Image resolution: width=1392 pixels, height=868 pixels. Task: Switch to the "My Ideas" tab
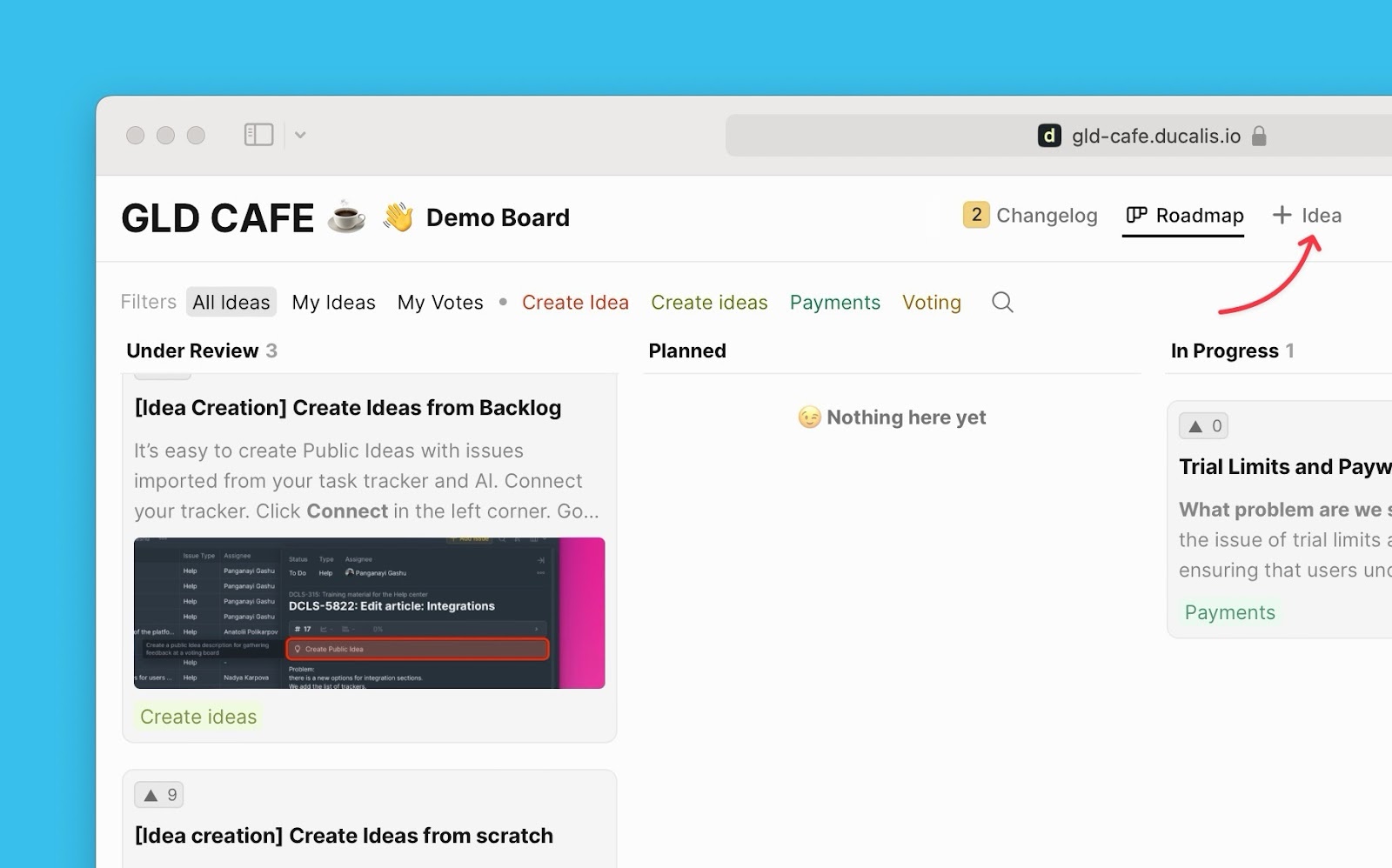tap(333, 302)
